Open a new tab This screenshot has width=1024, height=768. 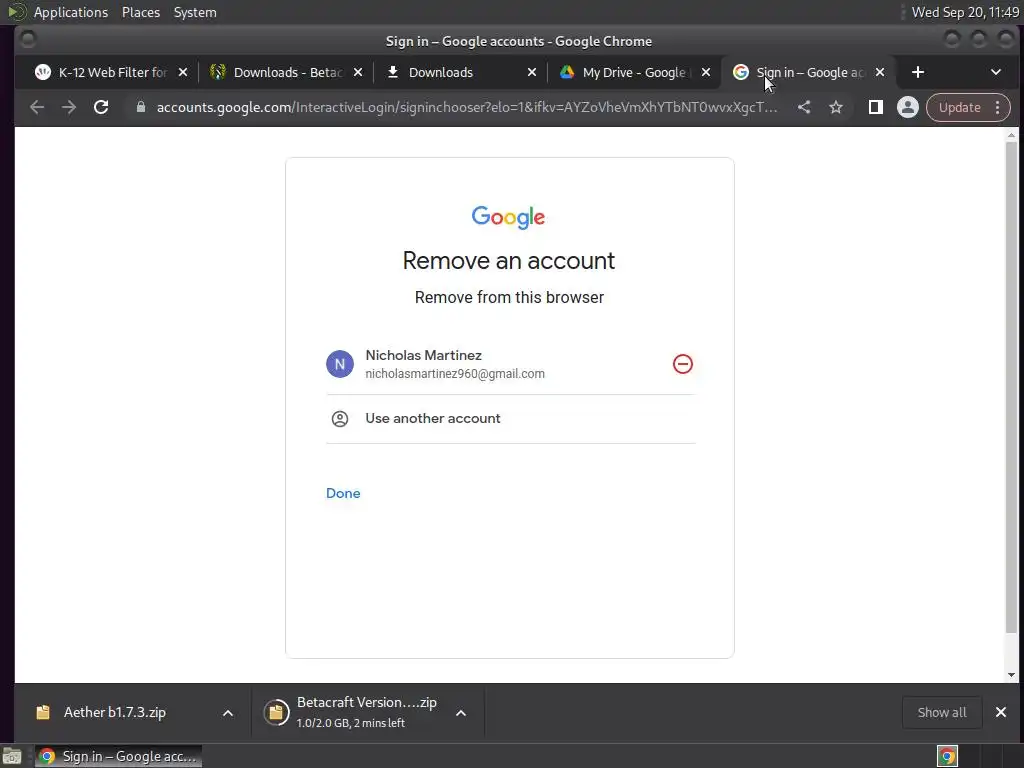[x=918, y=72]
